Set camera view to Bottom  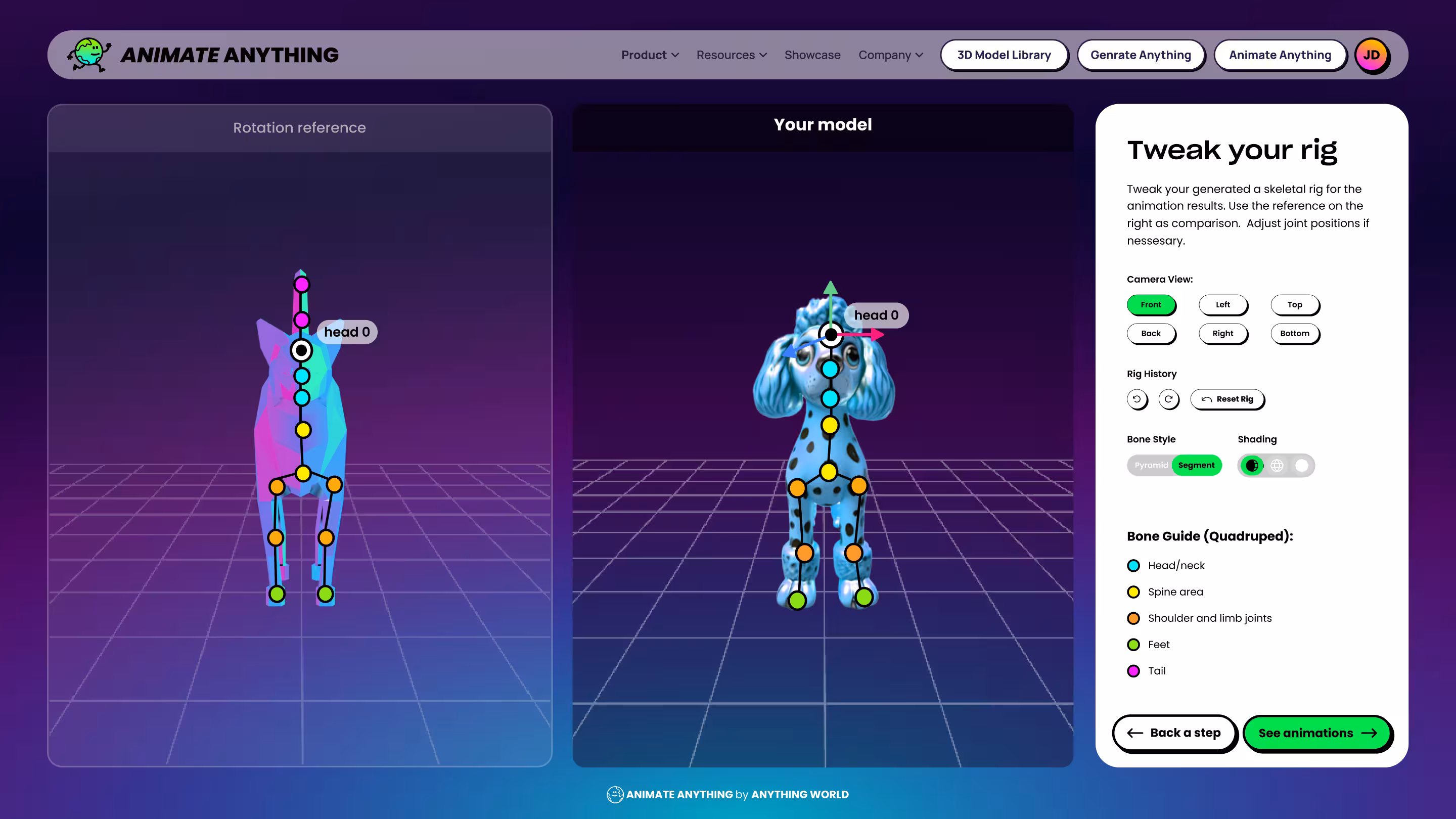tap(1294, 334)
